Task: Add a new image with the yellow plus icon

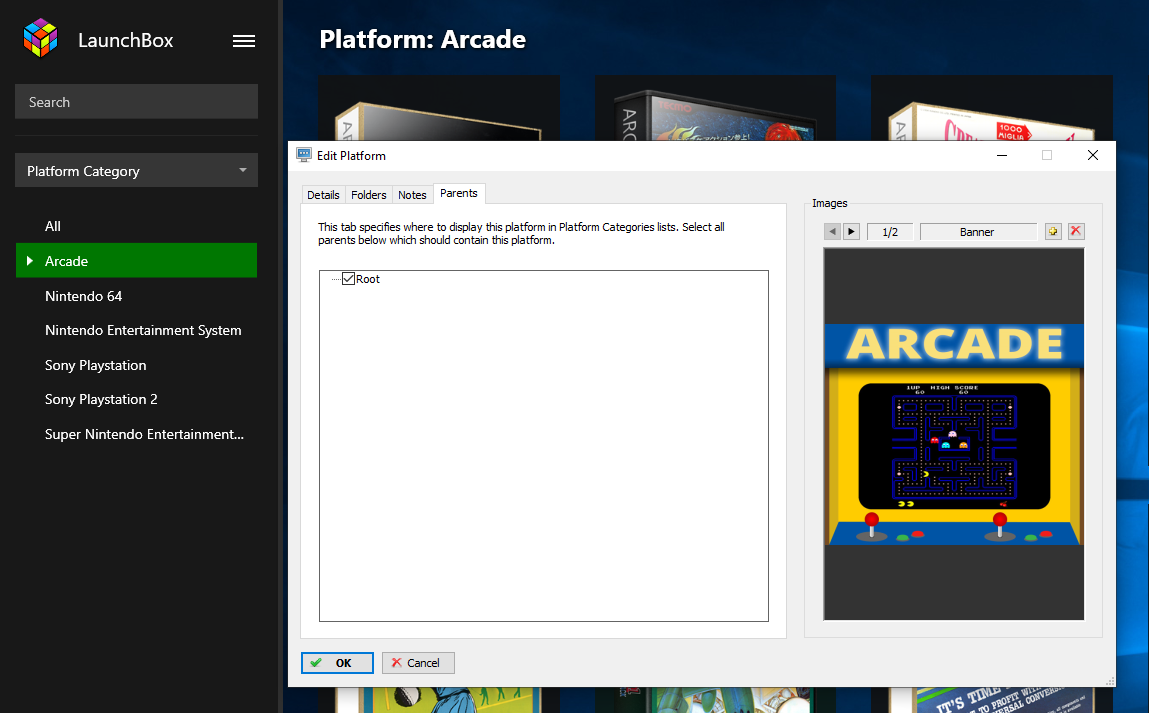Action: point(1053,232)
